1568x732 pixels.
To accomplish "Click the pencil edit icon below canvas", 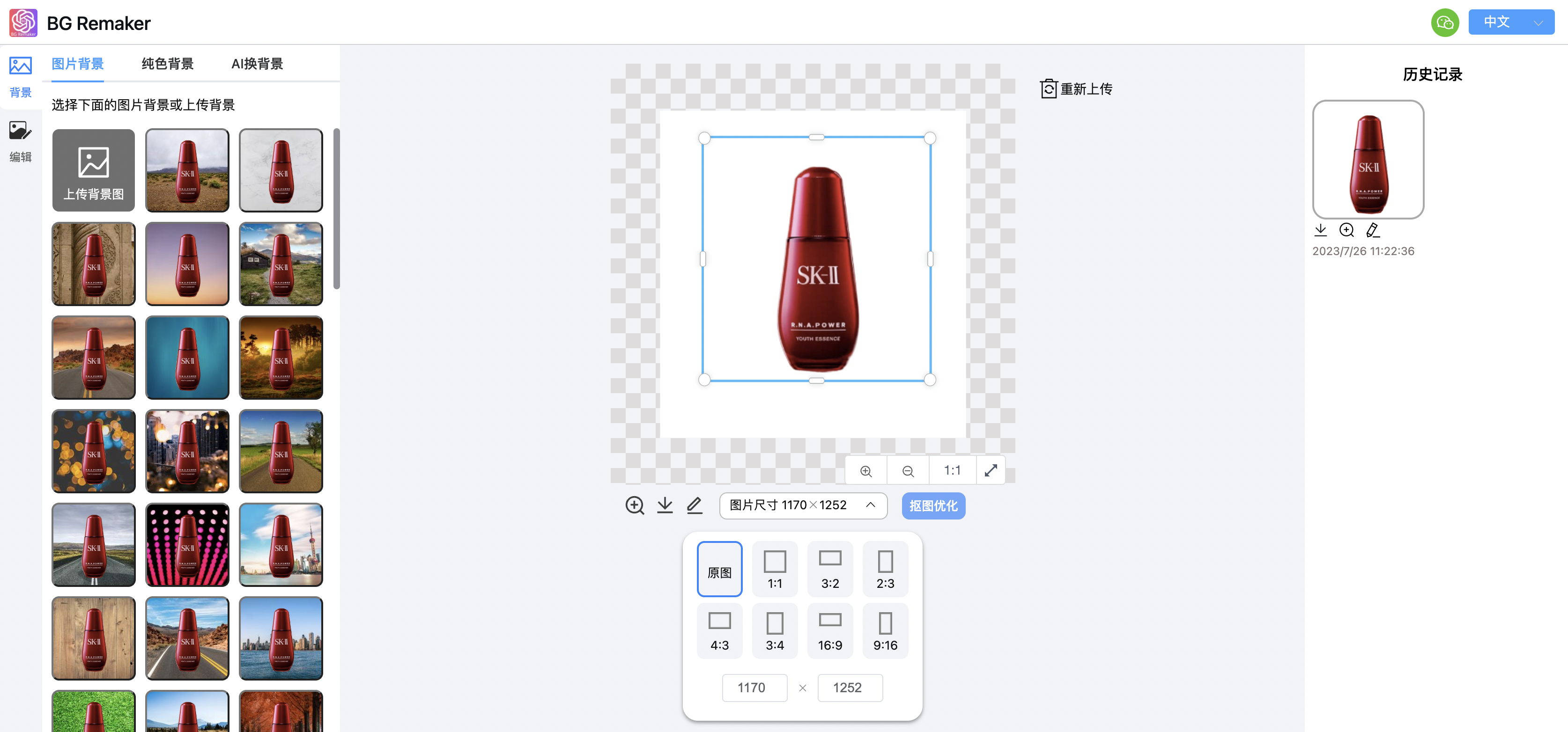I will [x=694, y=505].
